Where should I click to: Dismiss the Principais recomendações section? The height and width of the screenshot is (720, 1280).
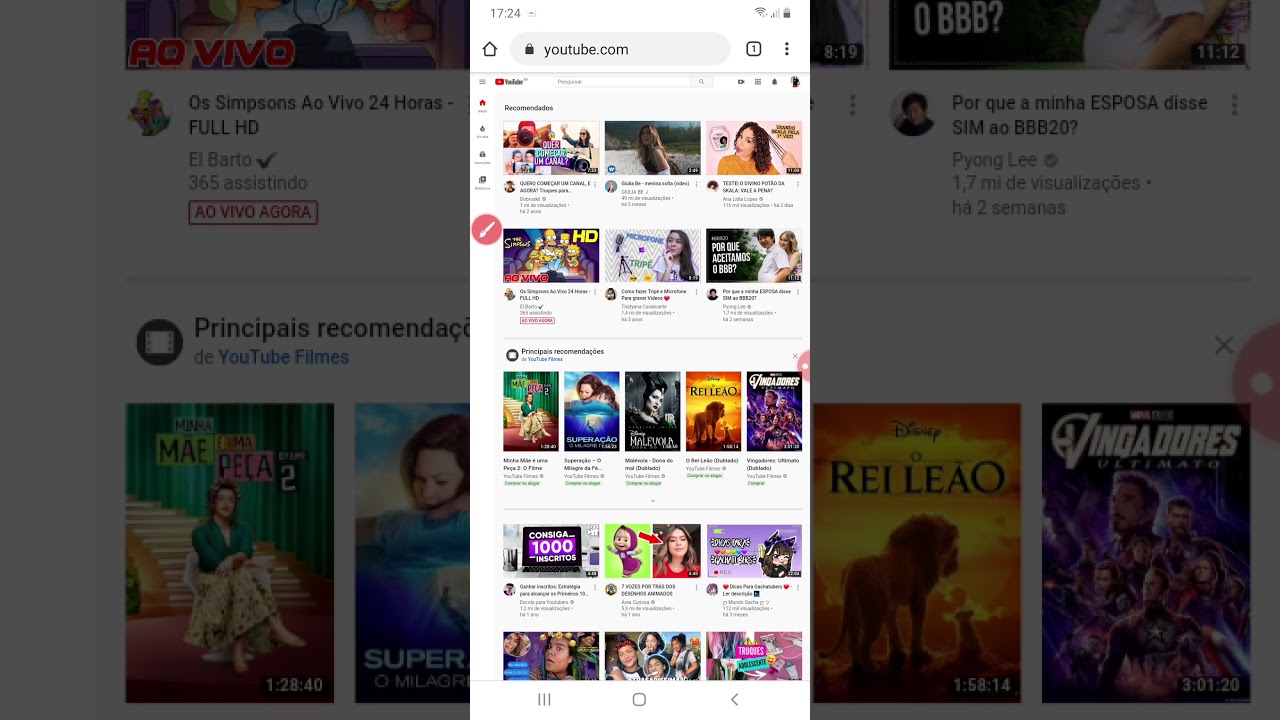(x=795, y=356)
